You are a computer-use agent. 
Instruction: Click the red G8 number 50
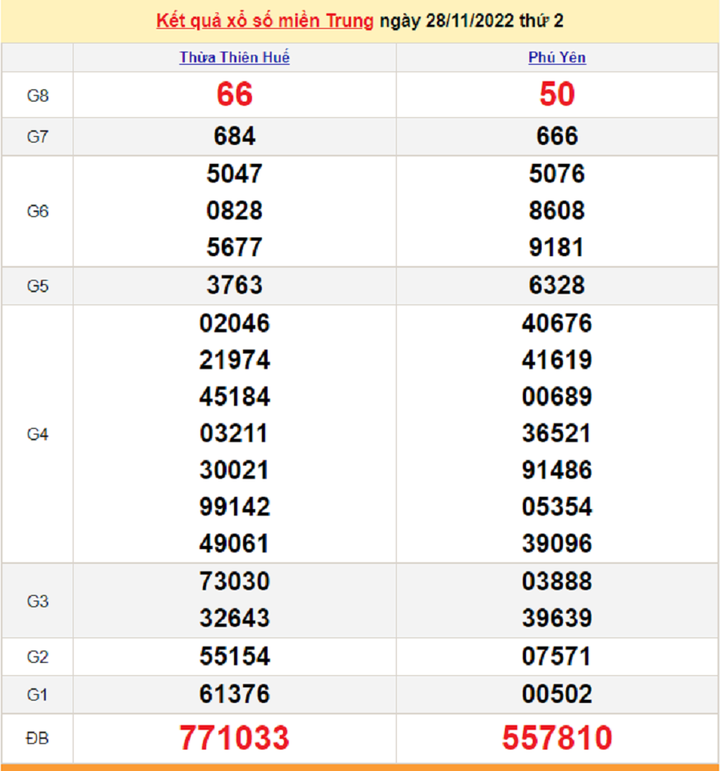point(557,94)
